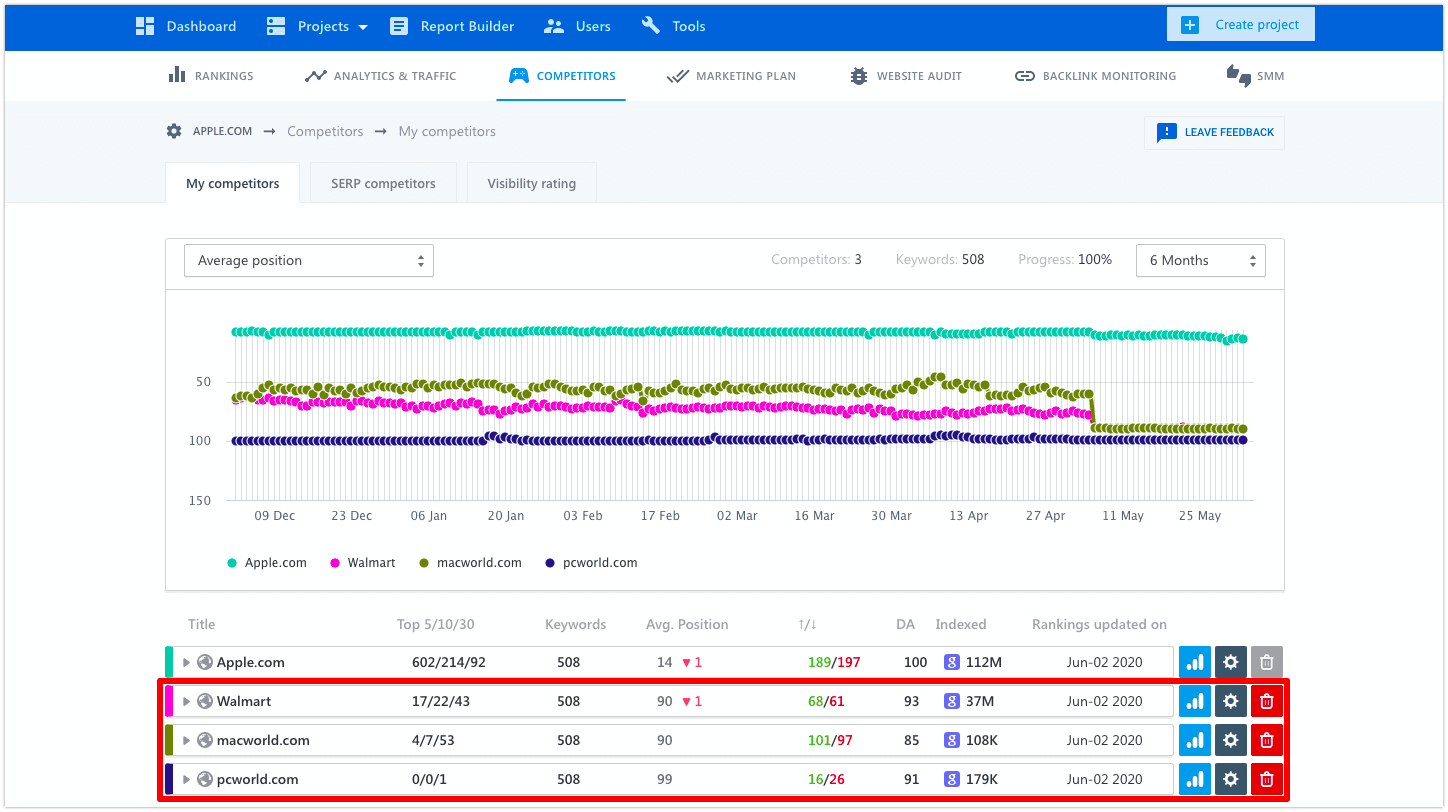The height and width of the screenshot is (812, 1448).
Task: Open settings gear for Apple.com row
Action: [1231, 662]
